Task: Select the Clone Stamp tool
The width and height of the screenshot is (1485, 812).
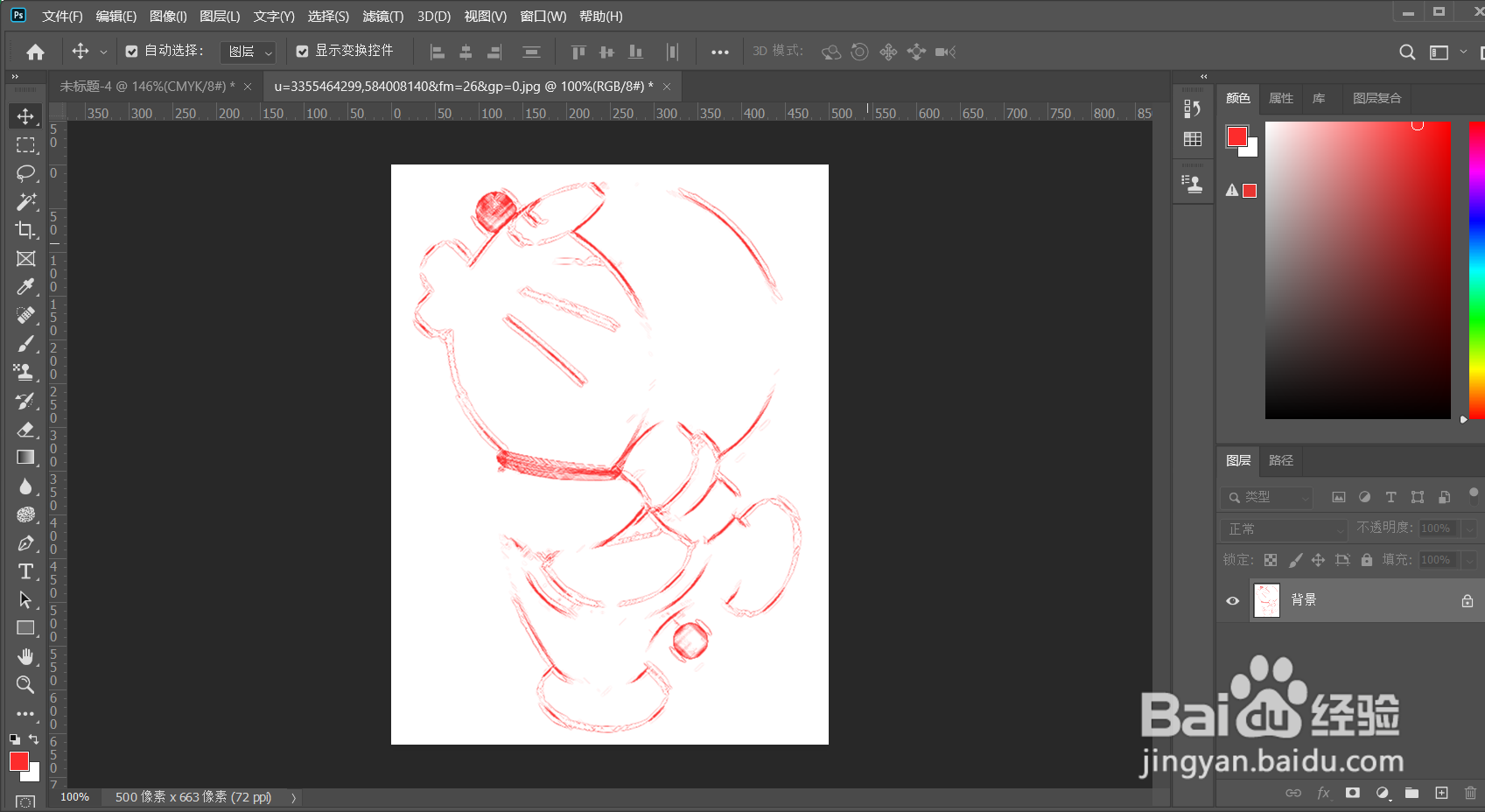Action: pyautogui.click(x=25, y=372)
